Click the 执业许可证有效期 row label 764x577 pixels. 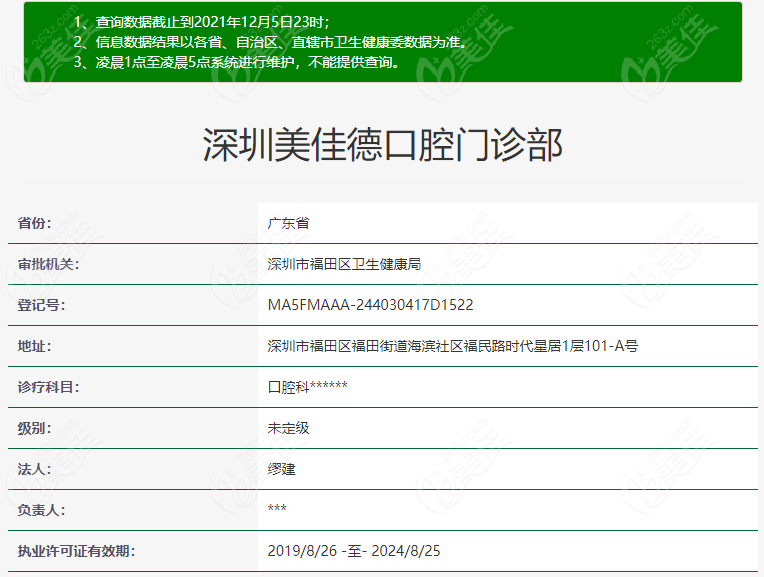point(76,551)
